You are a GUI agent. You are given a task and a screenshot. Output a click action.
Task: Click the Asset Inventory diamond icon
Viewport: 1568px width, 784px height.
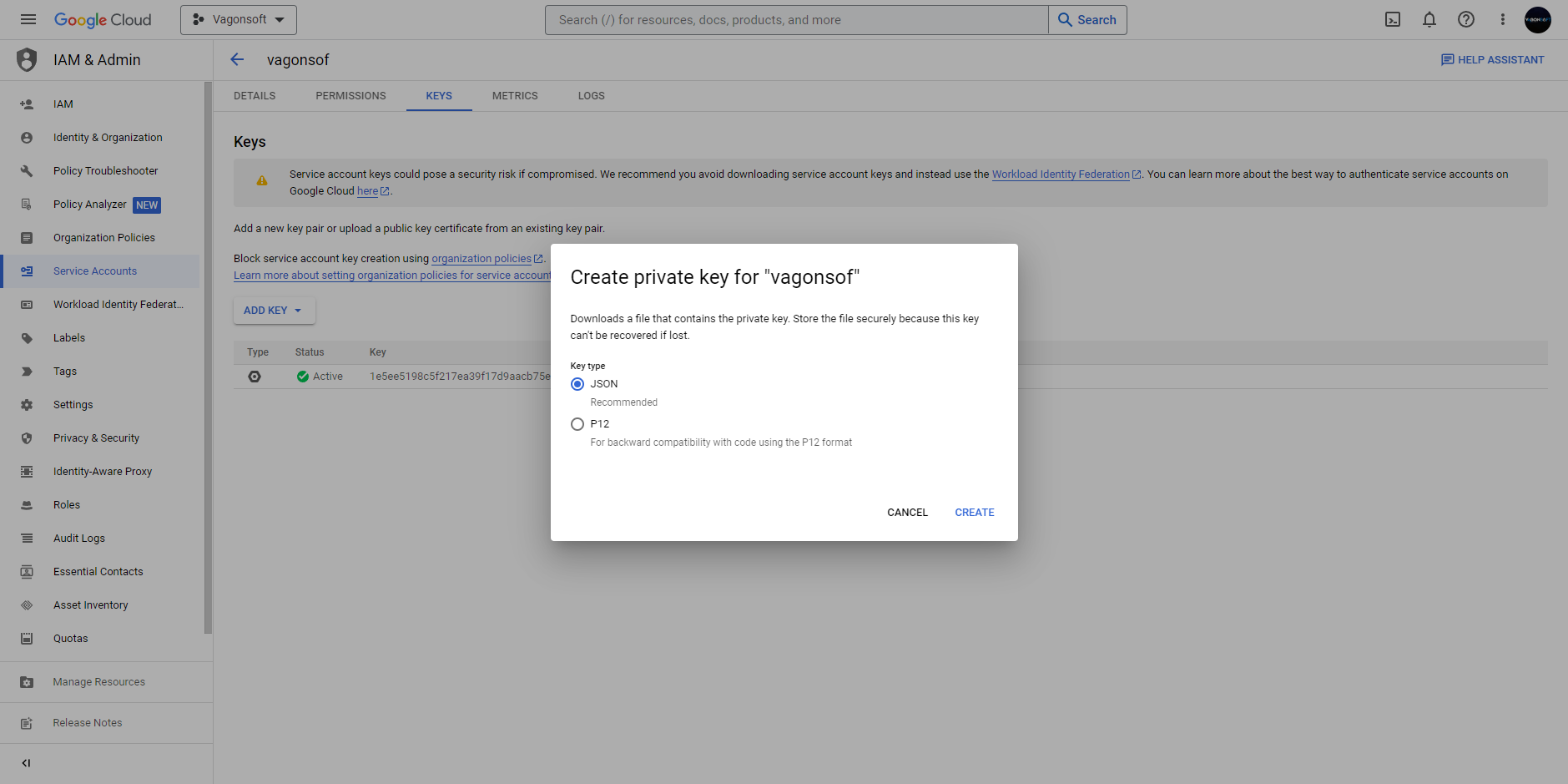pyautogui.click(x=27, y=605)
